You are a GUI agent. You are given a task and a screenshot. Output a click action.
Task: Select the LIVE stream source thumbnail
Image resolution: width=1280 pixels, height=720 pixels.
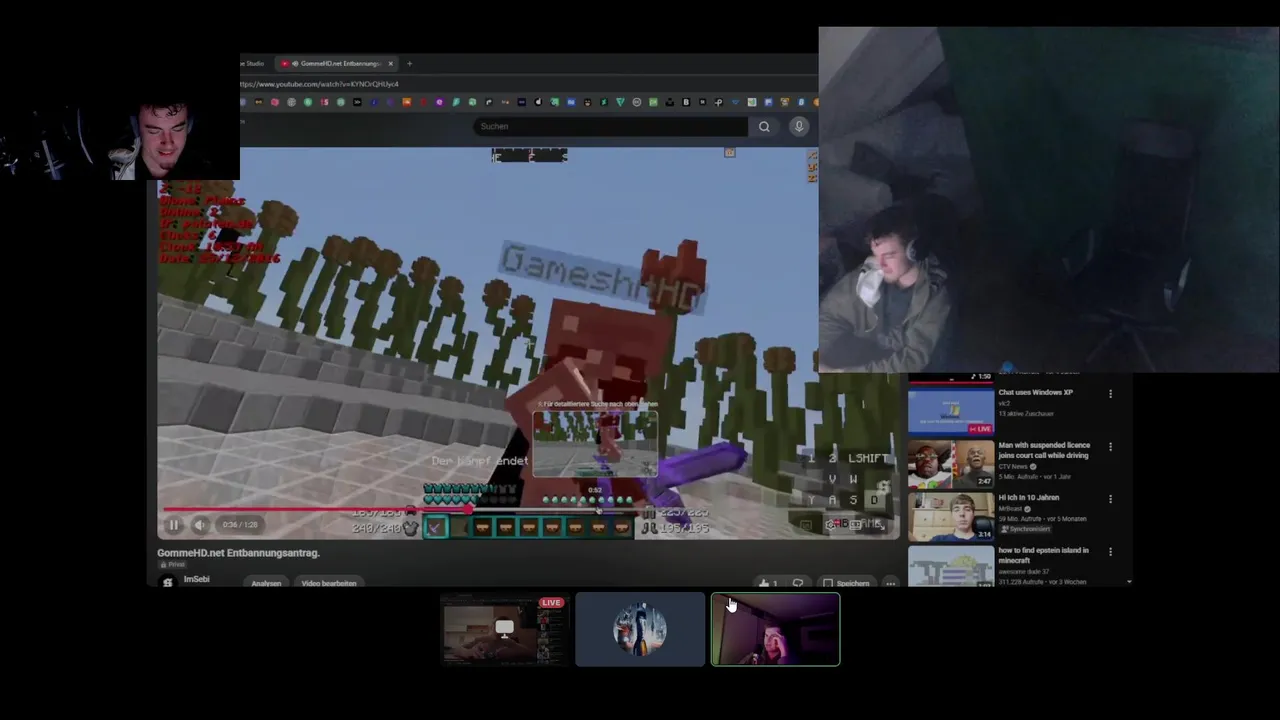(504, 629)
